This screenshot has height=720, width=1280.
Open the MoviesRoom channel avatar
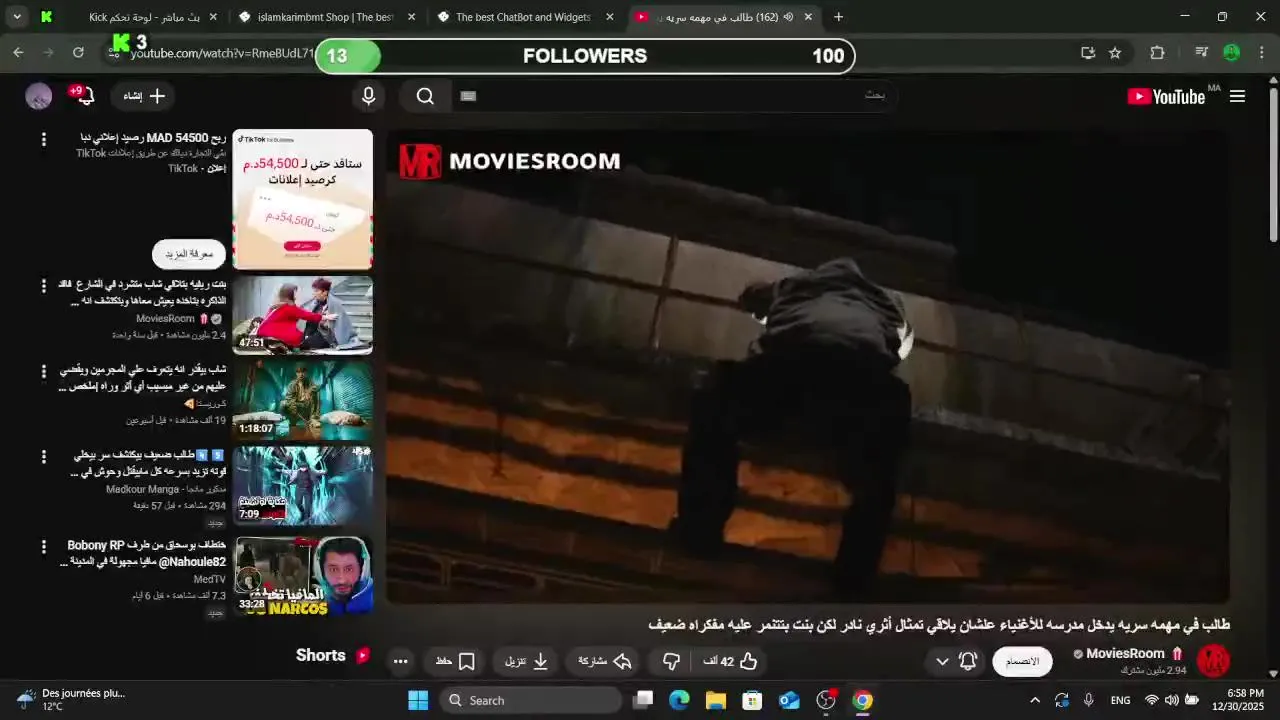[x=1213, y=660]
